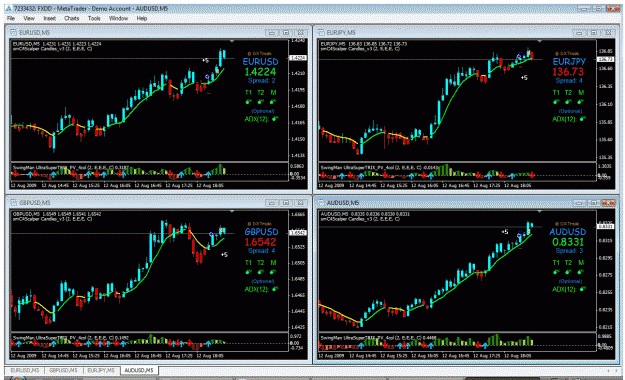Open the Tools menu

pyautogui.click(x=94, y=18)
